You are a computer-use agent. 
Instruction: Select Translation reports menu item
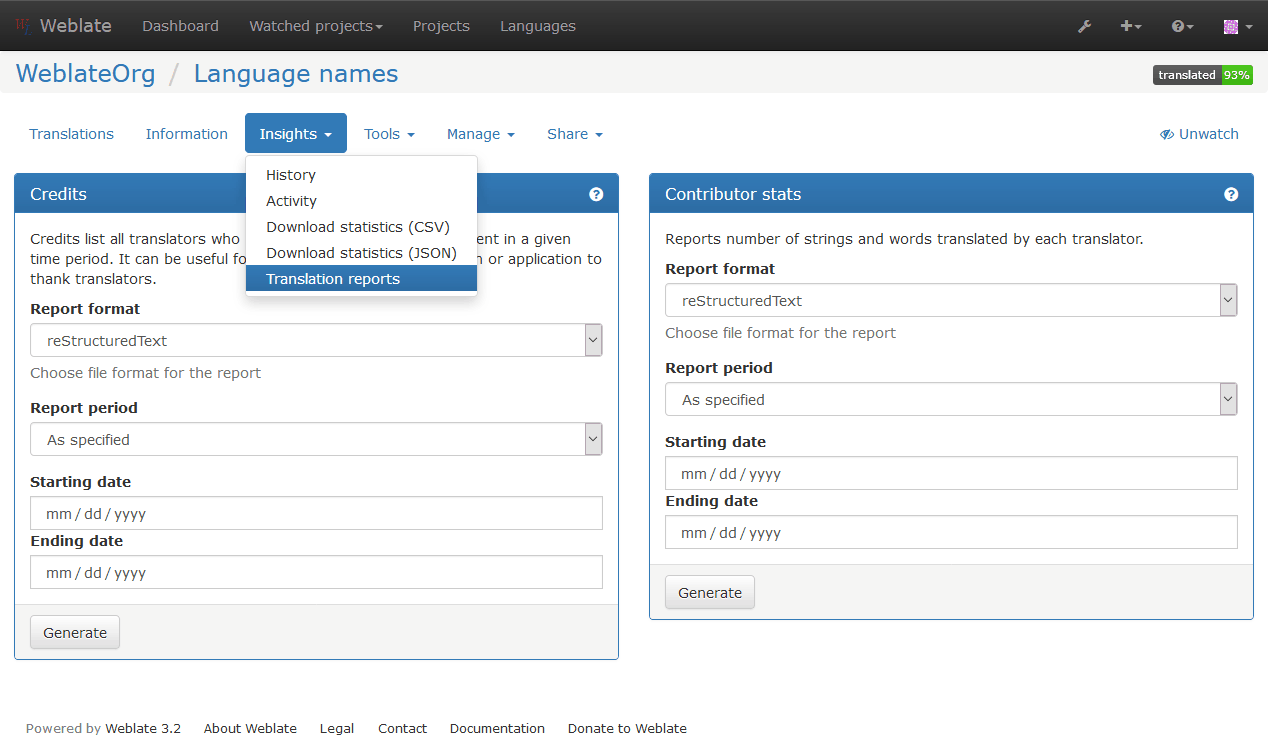coord(361,279)
